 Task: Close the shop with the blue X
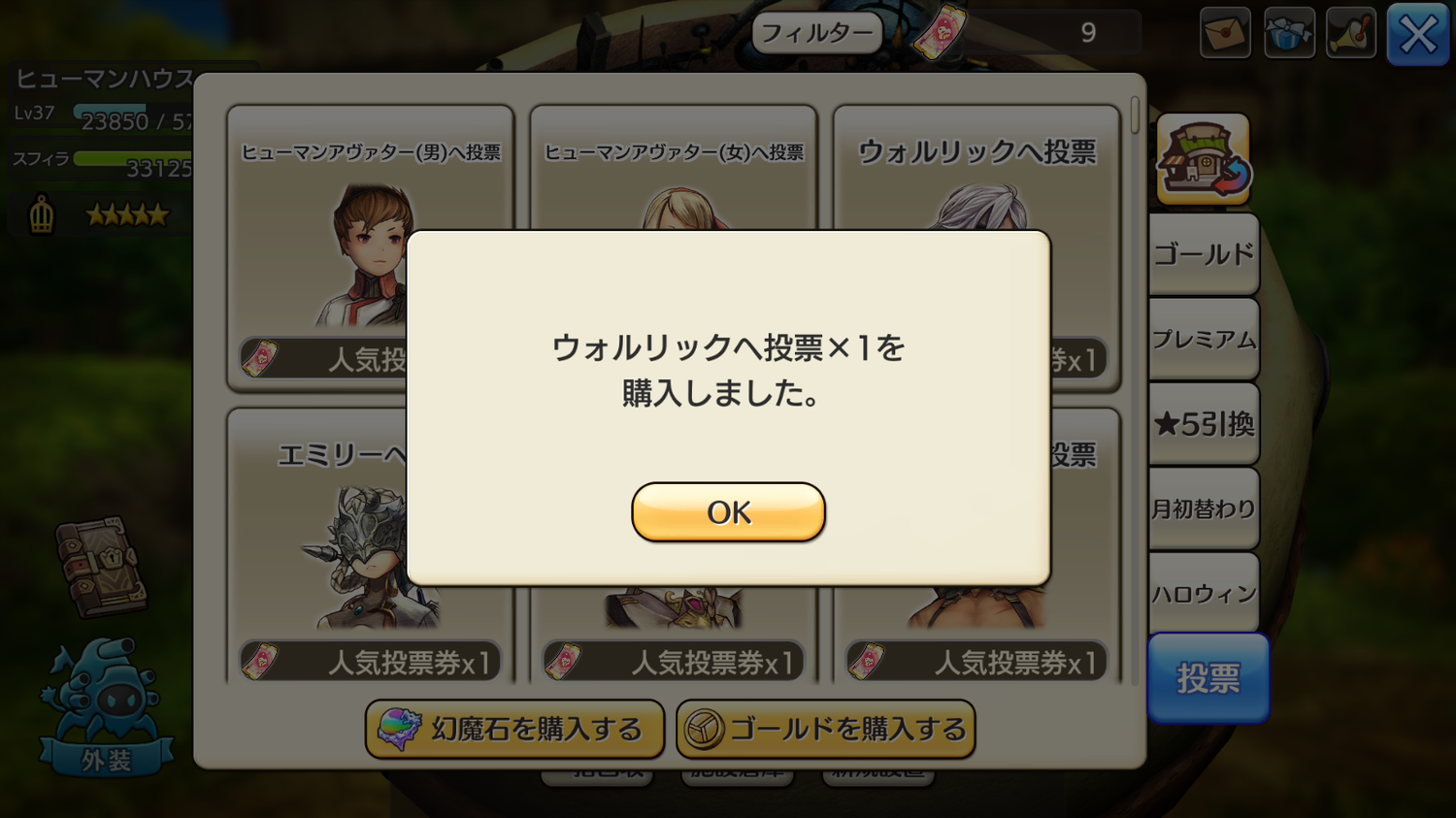click(1418, 35)
